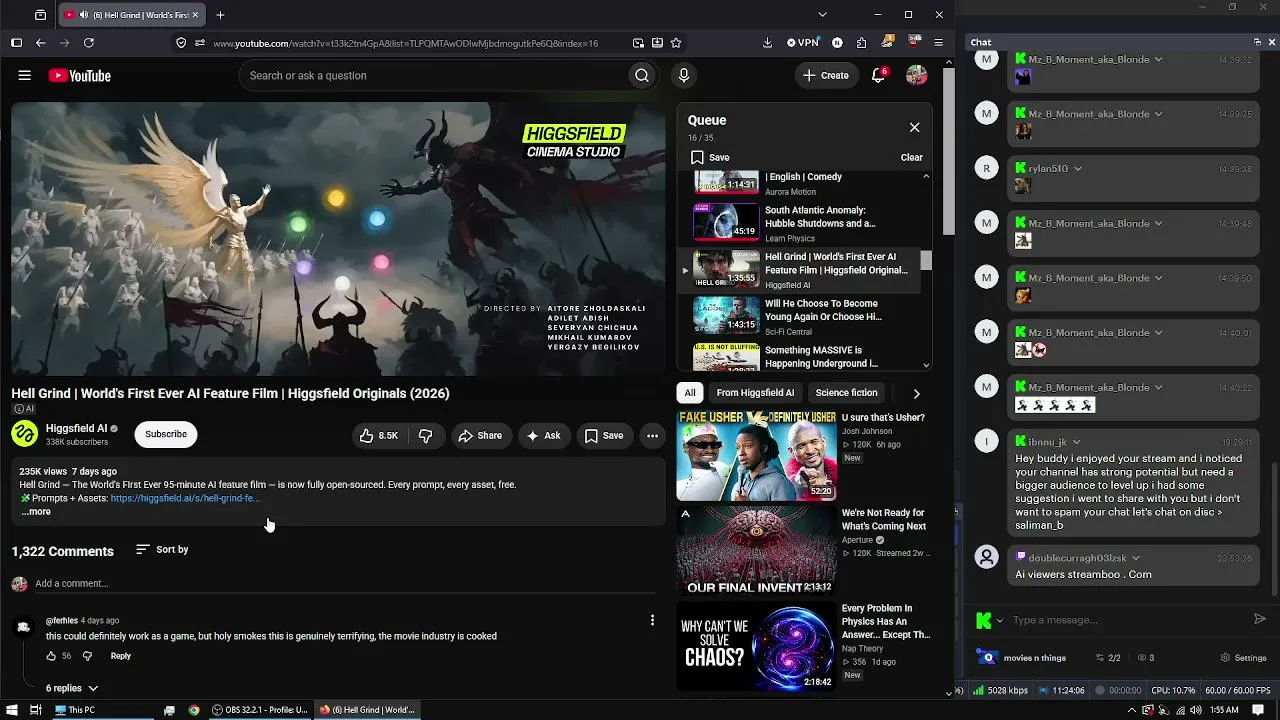Open the YouTube guide hamburger menu
The width and height of the screenshot is (1280, 720).
(25, 75)
